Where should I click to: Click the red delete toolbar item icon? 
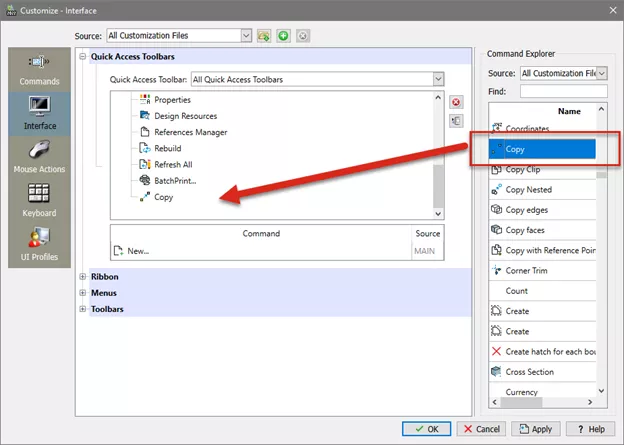tap(456, 102)
